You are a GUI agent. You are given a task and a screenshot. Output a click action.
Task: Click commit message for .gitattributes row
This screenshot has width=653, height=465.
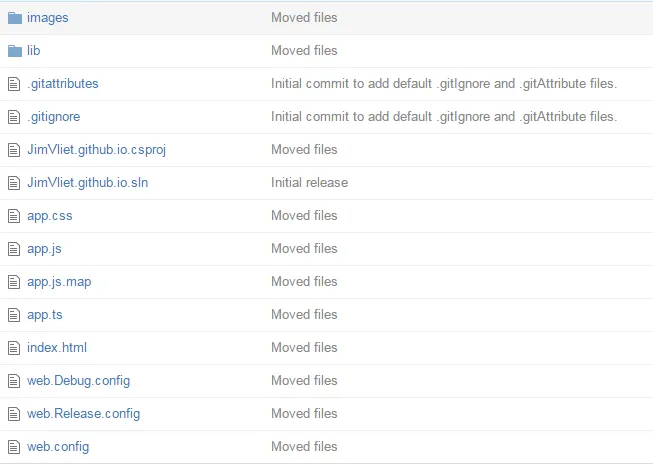pos(443,84)
